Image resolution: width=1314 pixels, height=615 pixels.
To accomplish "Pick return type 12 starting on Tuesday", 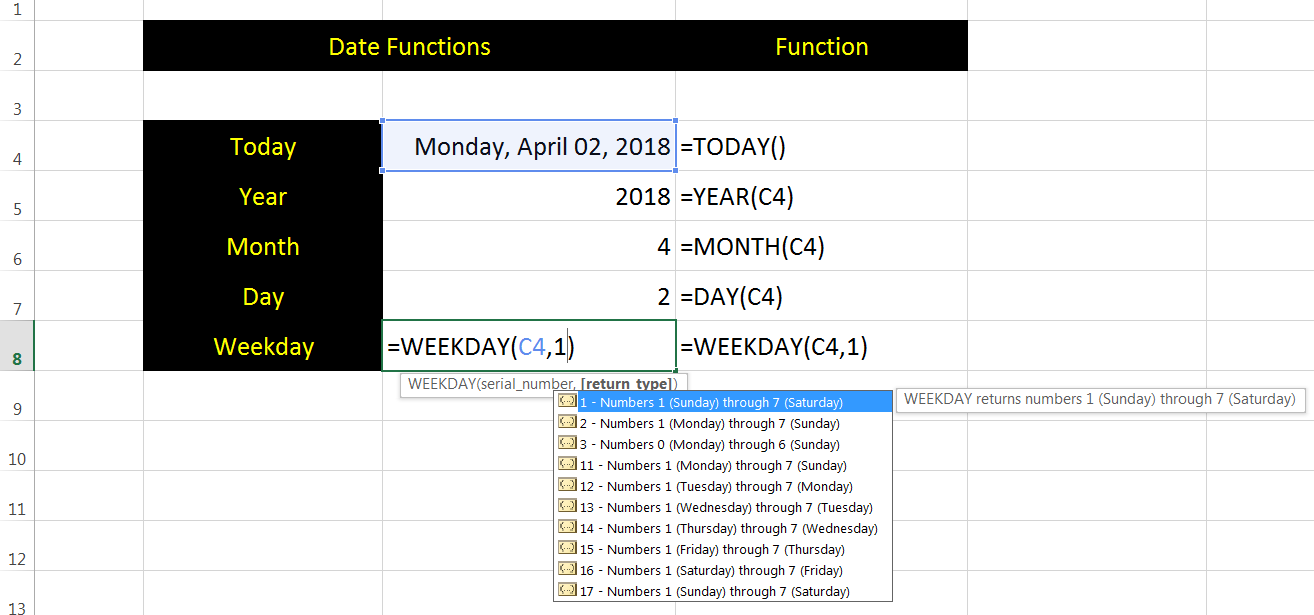I will (716, 486).
